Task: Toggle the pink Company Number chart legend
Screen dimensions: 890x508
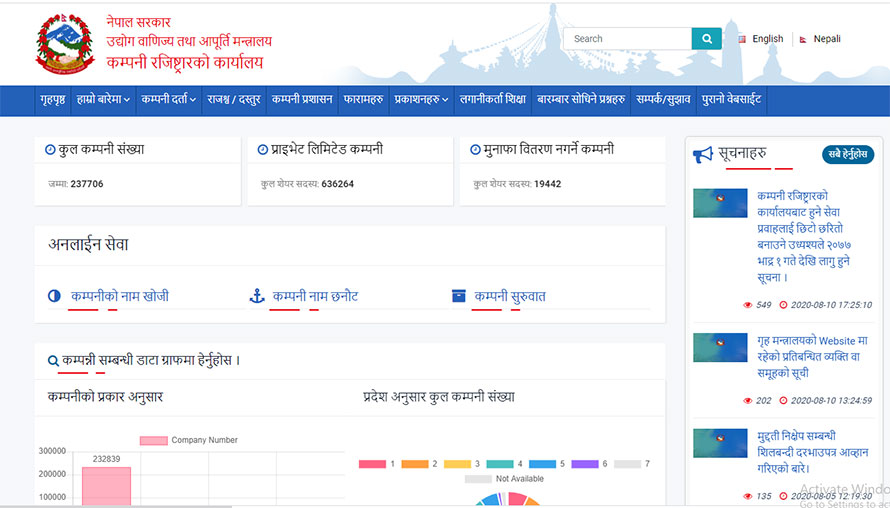Action: coord(153,440)
